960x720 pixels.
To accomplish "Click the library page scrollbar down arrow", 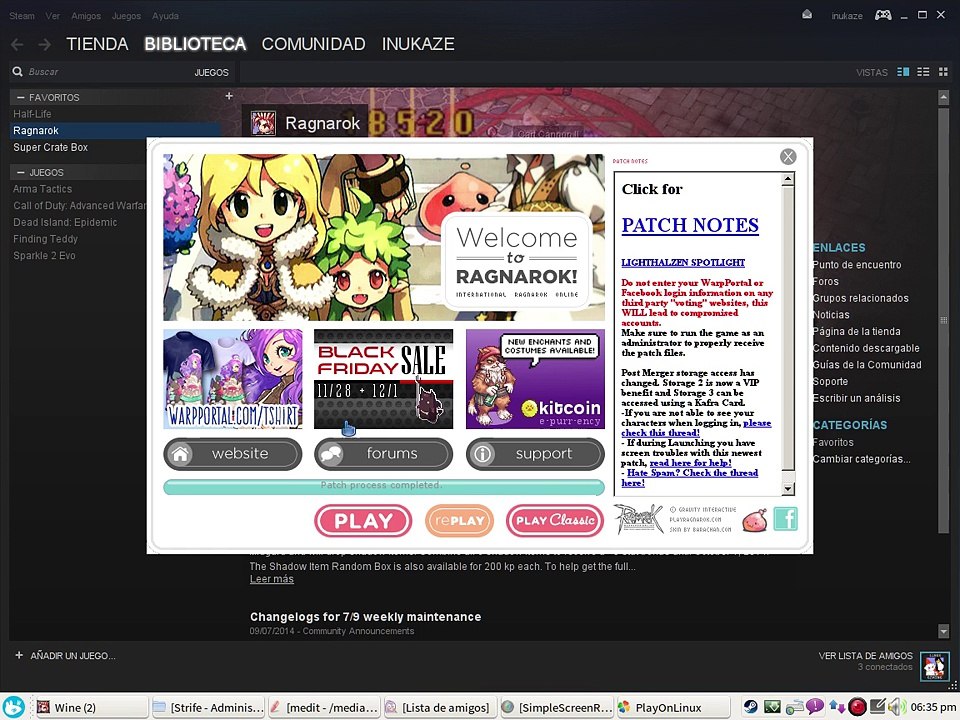I will tap(943, 631).
